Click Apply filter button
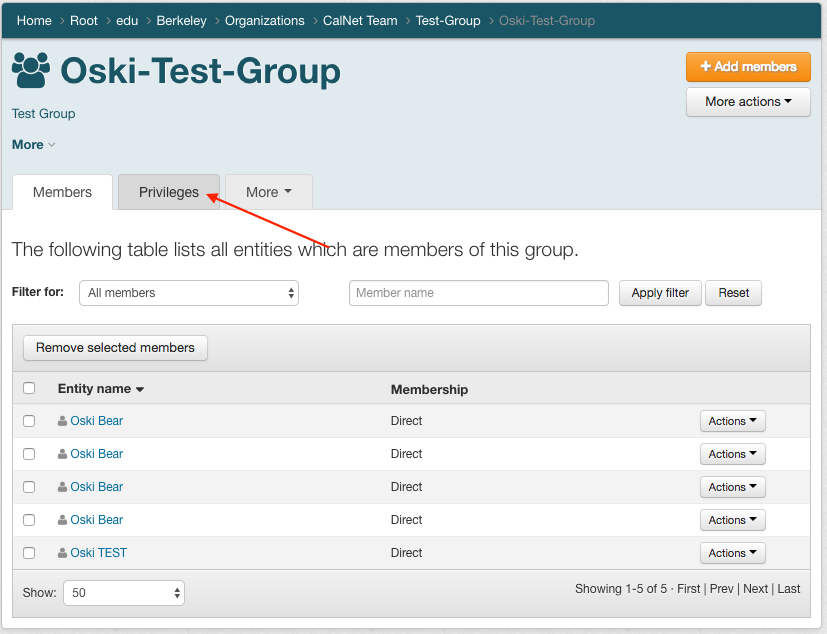 click(660, 293)
